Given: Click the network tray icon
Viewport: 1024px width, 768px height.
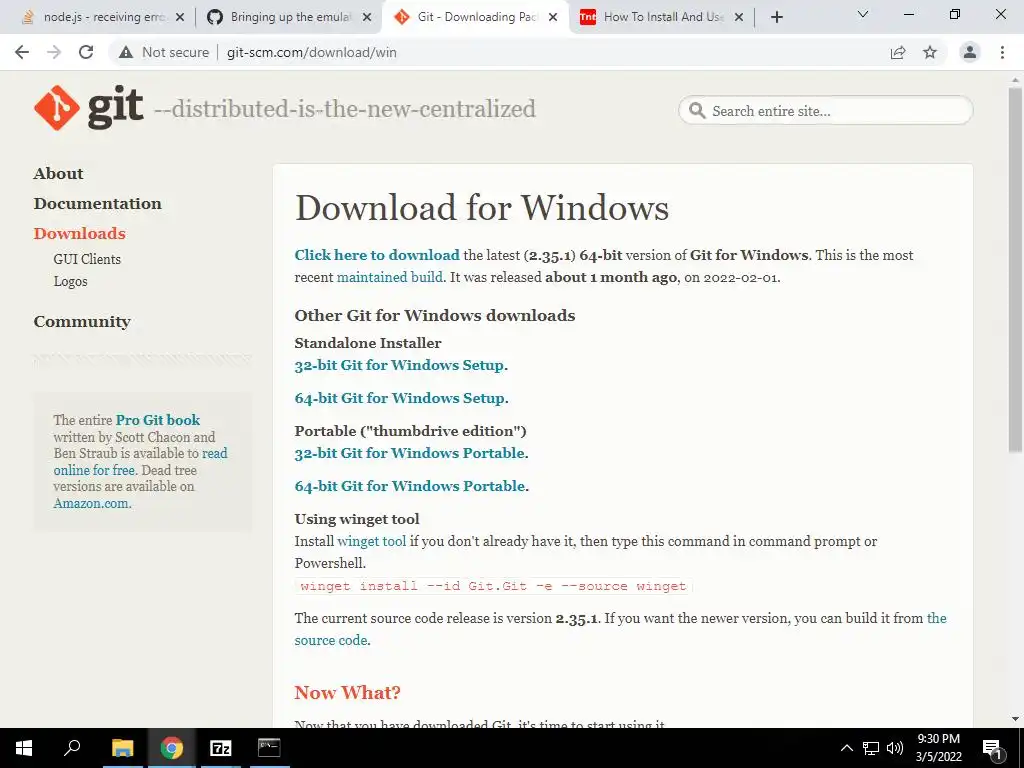Looking at the screenshot, I should click(x=871, y=748).
